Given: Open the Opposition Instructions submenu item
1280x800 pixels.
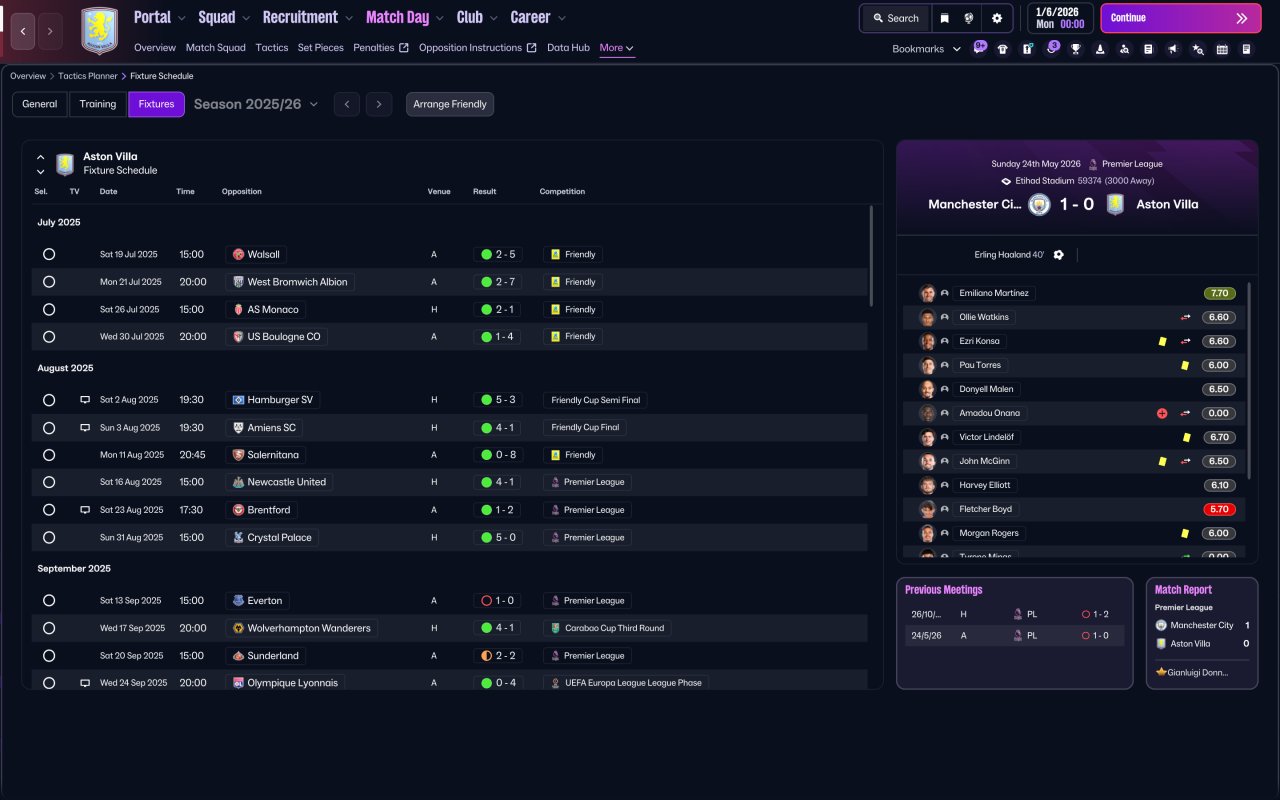Looking at the screenshot, I should (x=478, y=48).
